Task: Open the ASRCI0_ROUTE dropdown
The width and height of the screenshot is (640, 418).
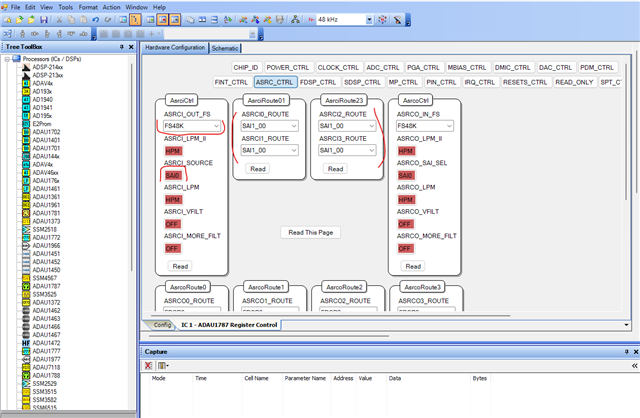Action: [269, 126]
